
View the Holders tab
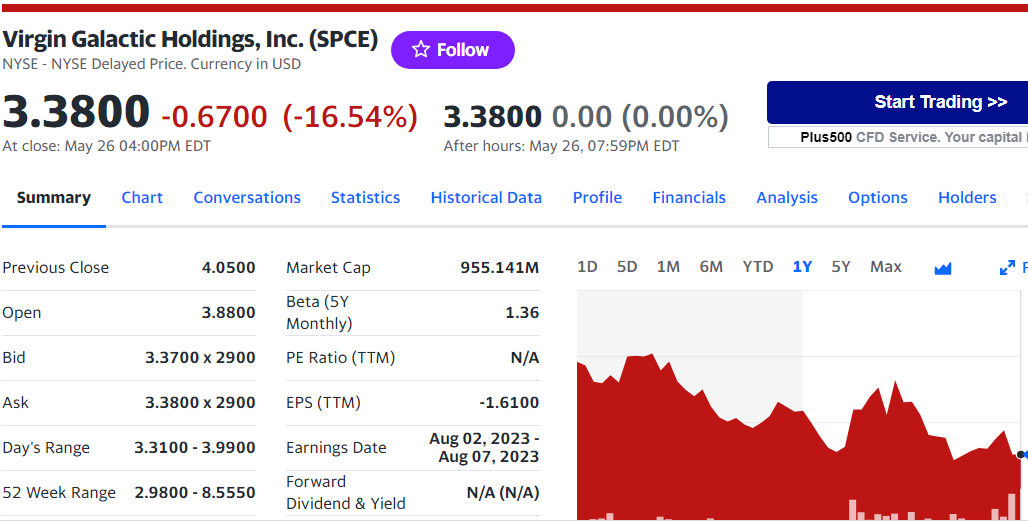967,198
